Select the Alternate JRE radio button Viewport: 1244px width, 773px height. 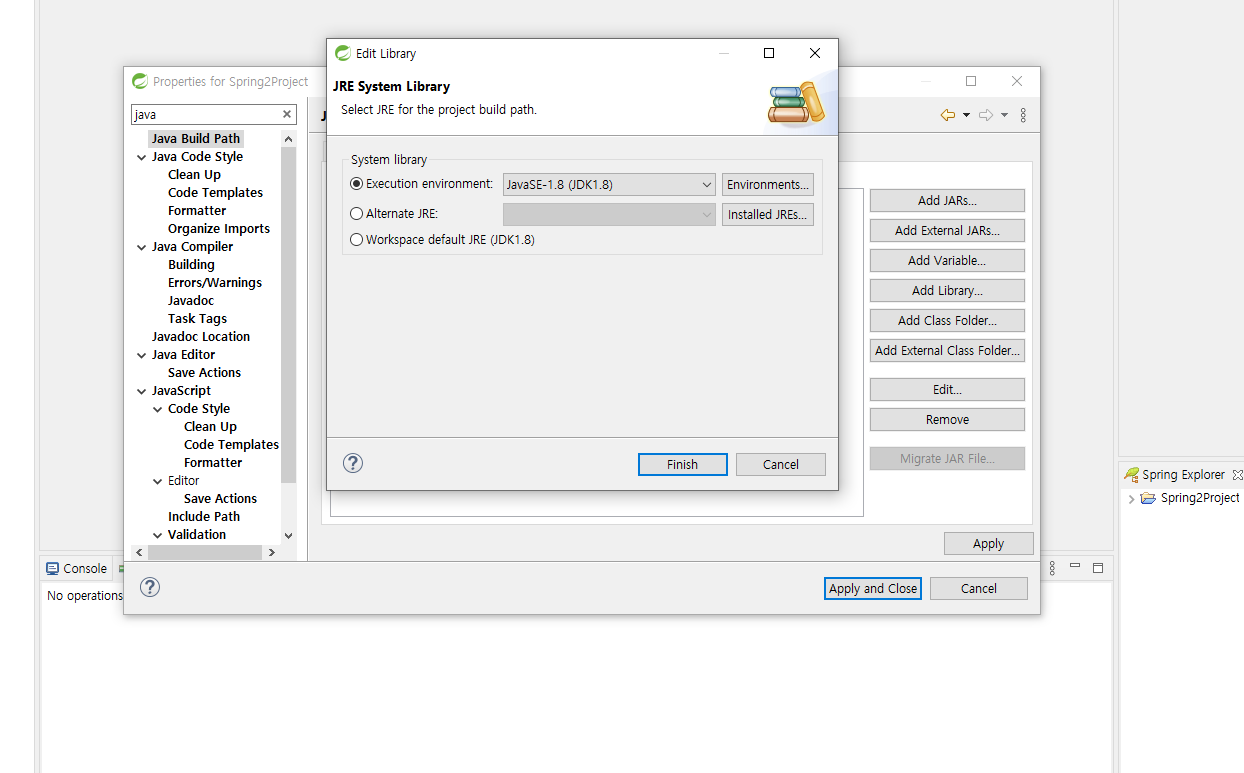[x=357, y=213]
